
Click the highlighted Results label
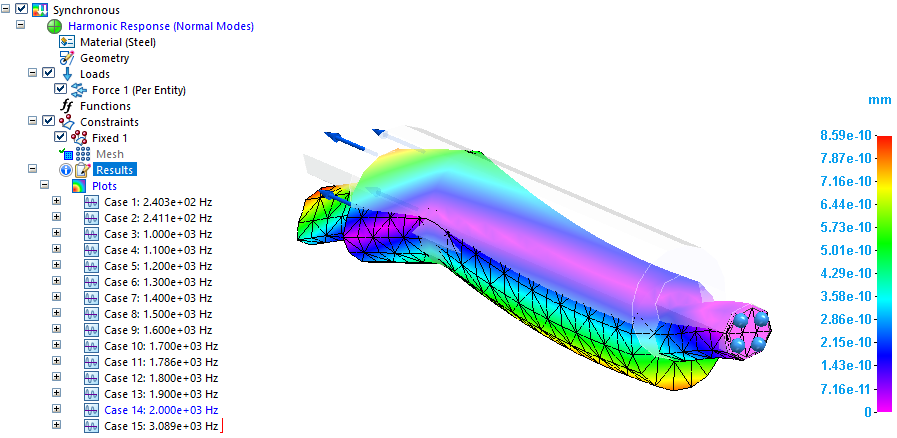[114, 170]
